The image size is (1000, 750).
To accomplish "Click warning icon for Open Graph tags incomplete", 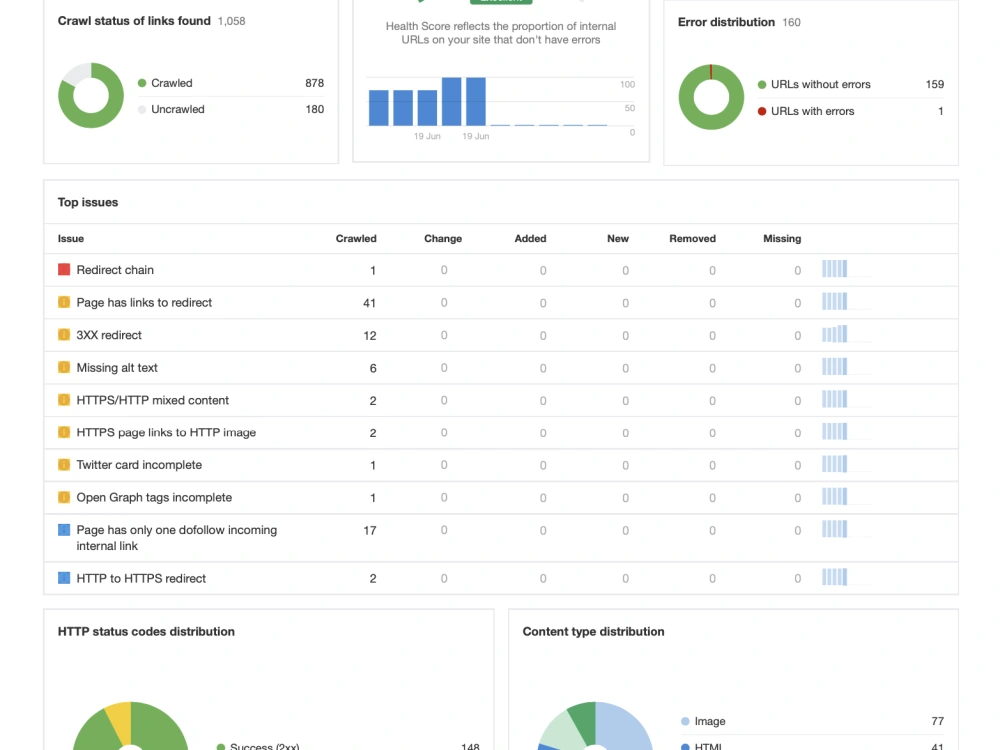I will pos(64,497).
